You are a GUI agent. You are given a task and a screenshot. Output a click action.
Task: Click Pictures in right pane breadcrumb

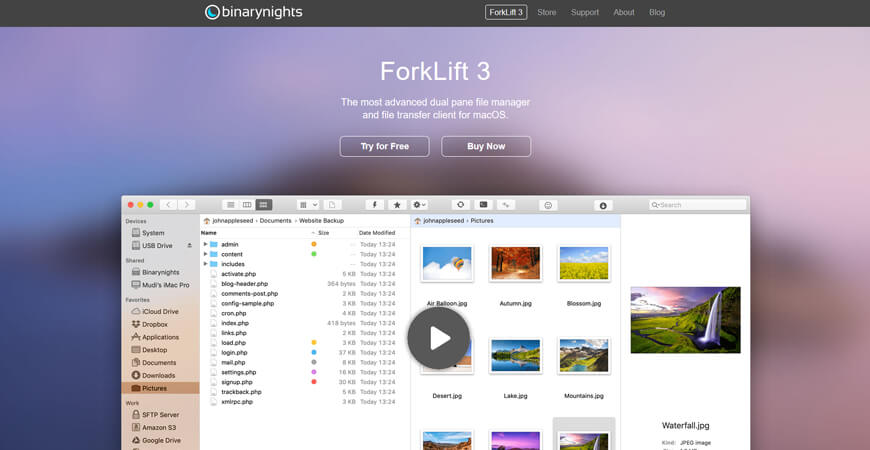(x=482, y=221)
